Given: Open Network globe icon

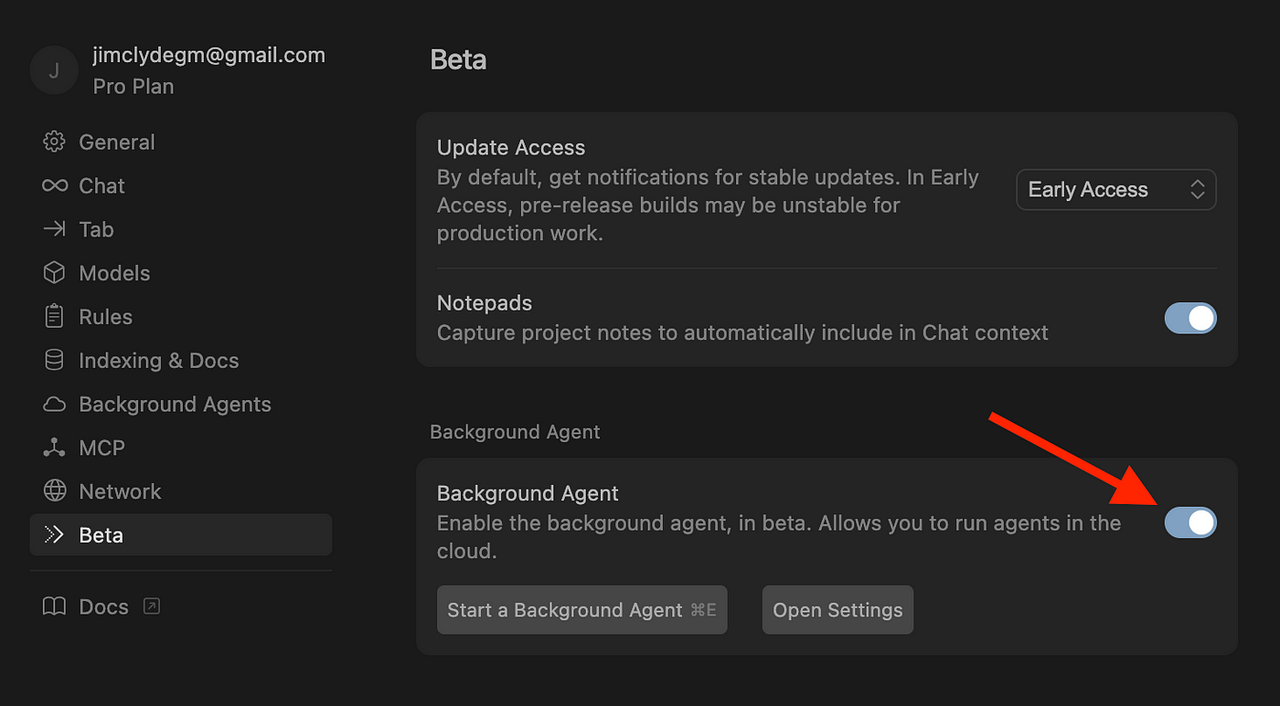Looking at the screenshot, I should pos(54,491).
